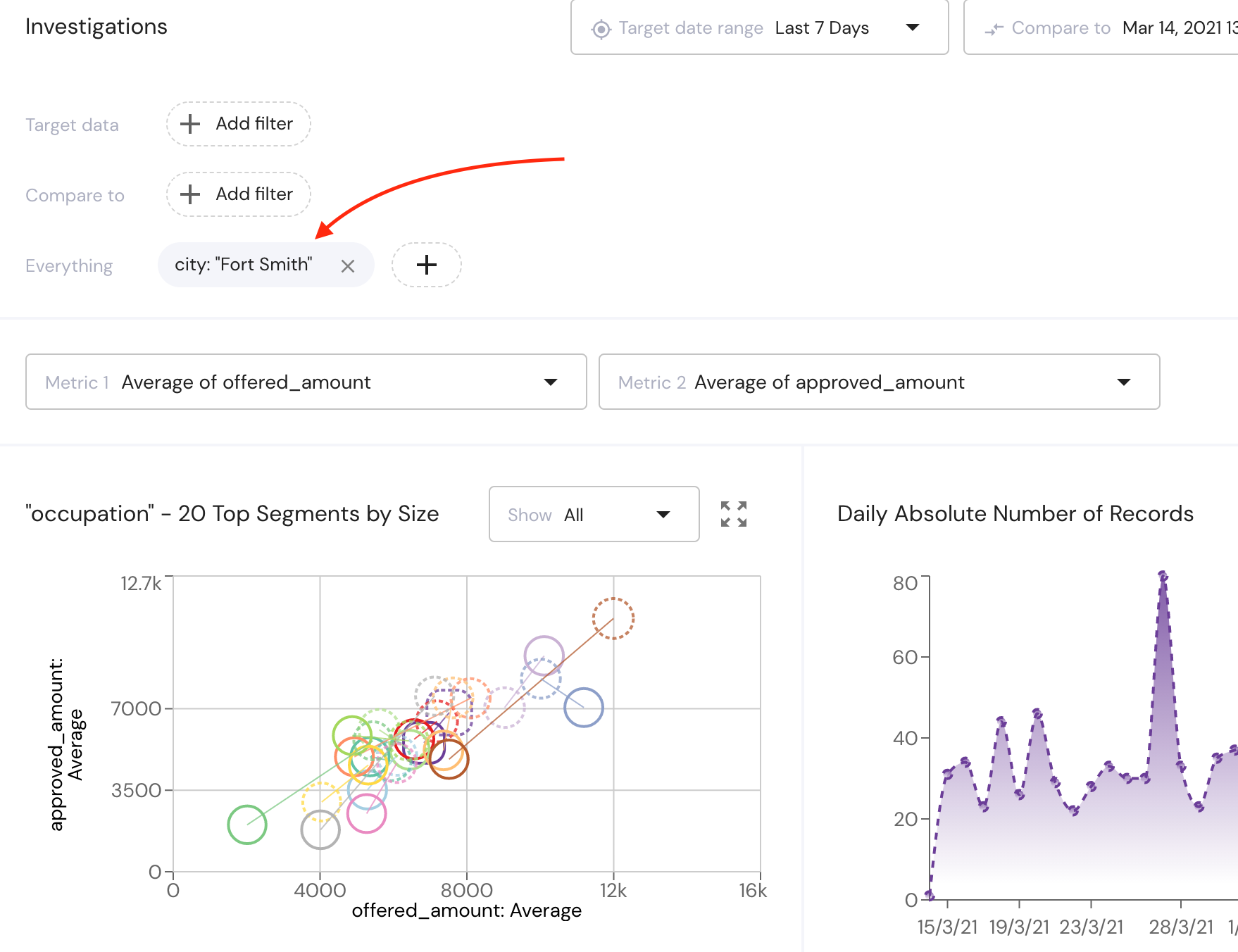
Task: Open the Target date range dropdown
Action: (x=759, y=27)
